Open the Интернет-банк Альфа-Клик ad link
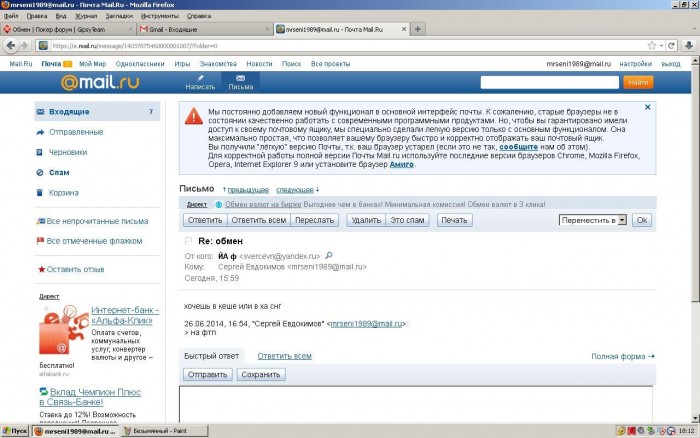The width and height of the screenshot is (700, 438). (125, 315)
